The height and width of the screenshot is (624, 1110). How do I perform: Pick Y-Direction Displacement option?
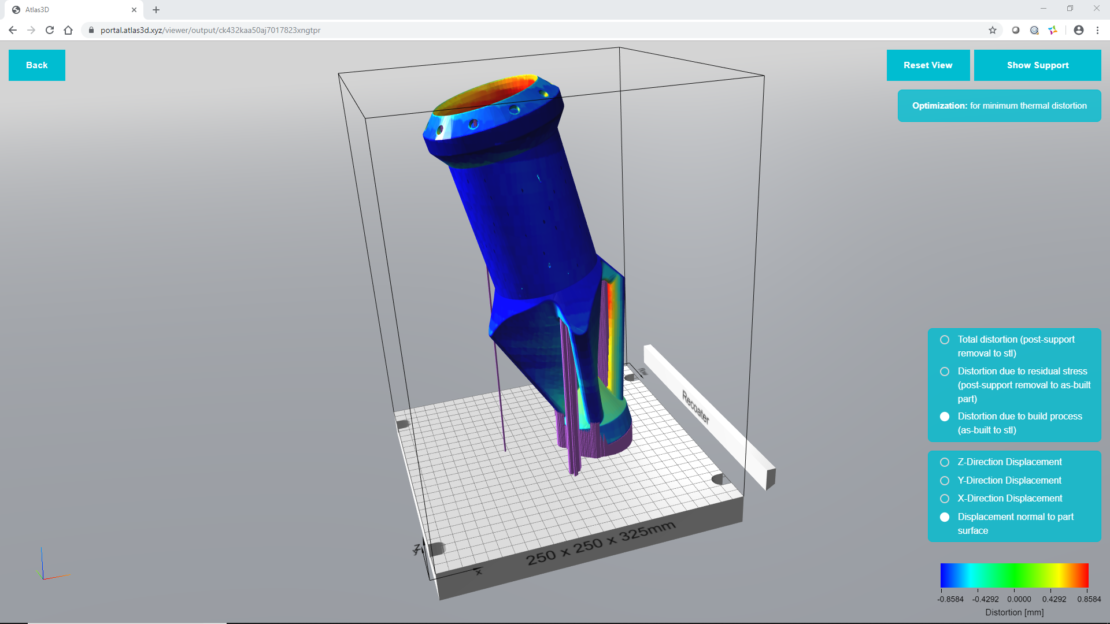tap(944, 480)
